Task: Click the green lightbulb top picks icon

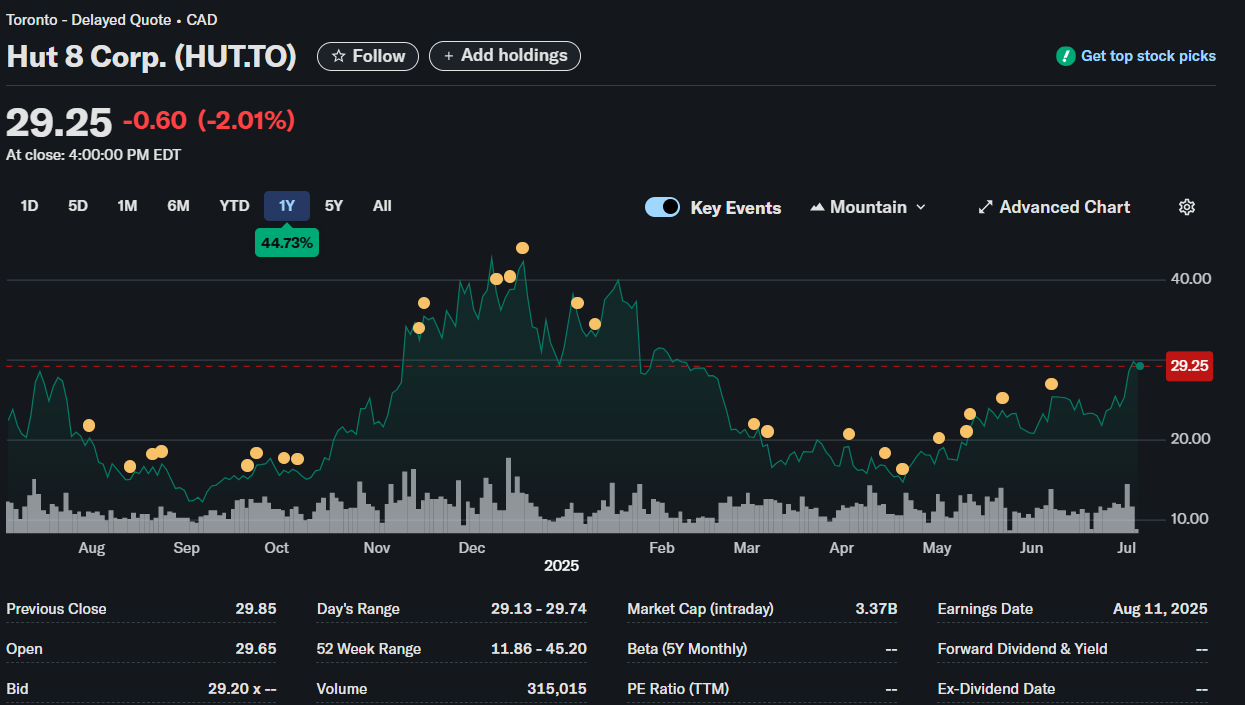Action: (x=1066, y=56)
